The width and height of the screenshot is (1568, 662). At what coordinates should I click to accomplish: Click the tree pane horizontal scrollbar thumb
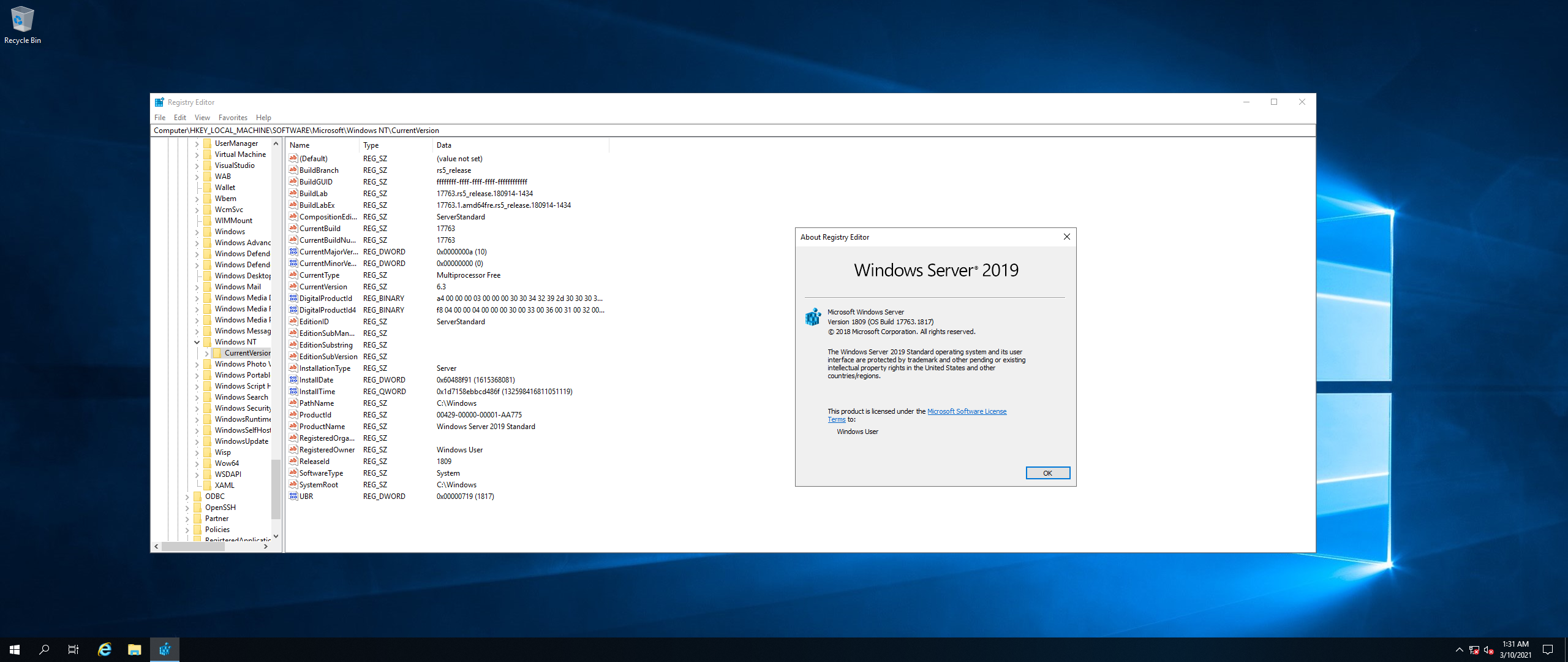coord(194,546)
